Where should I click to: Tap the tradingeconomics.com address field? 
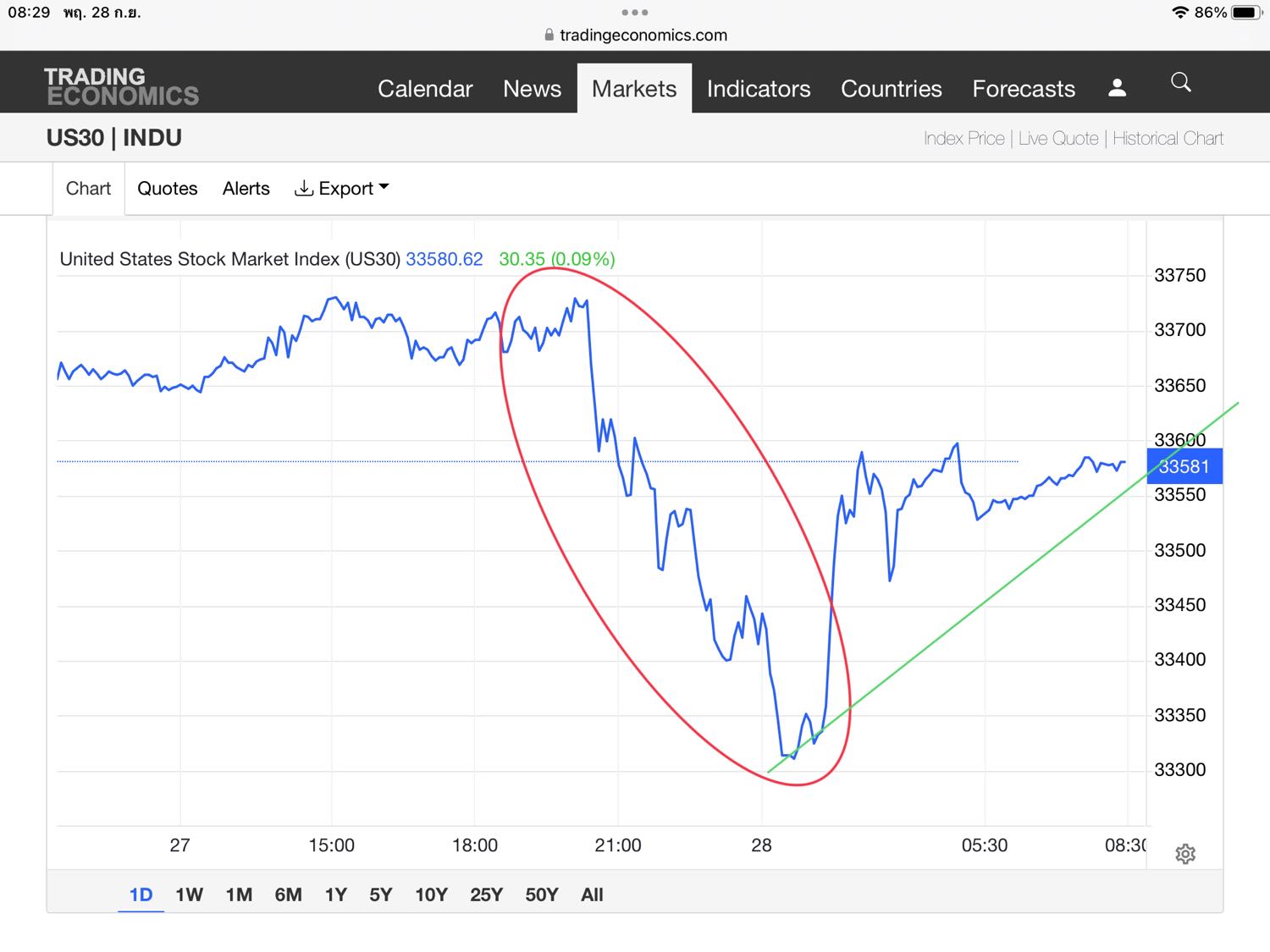tap(643, 36)
